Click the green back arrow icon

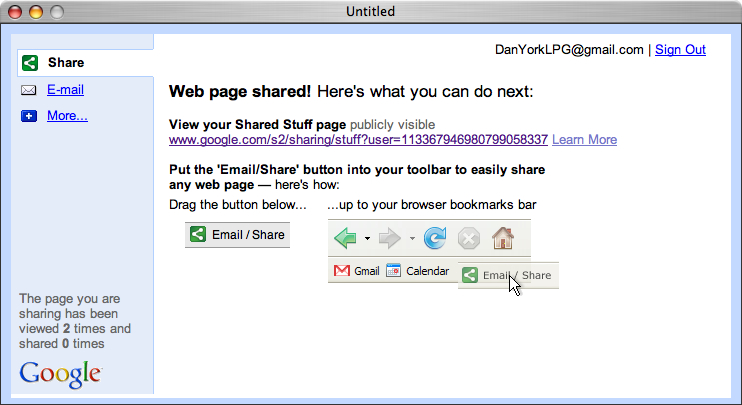345,238
